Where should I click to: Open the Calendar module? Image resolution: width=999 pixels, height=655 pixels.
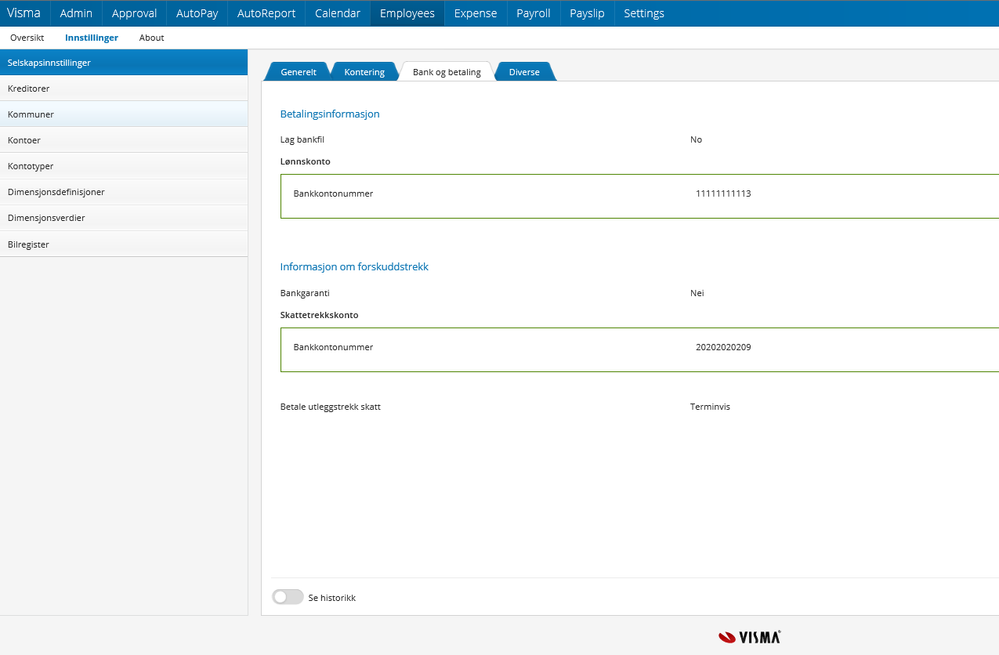pyautogui.click(x=338, y=13)
